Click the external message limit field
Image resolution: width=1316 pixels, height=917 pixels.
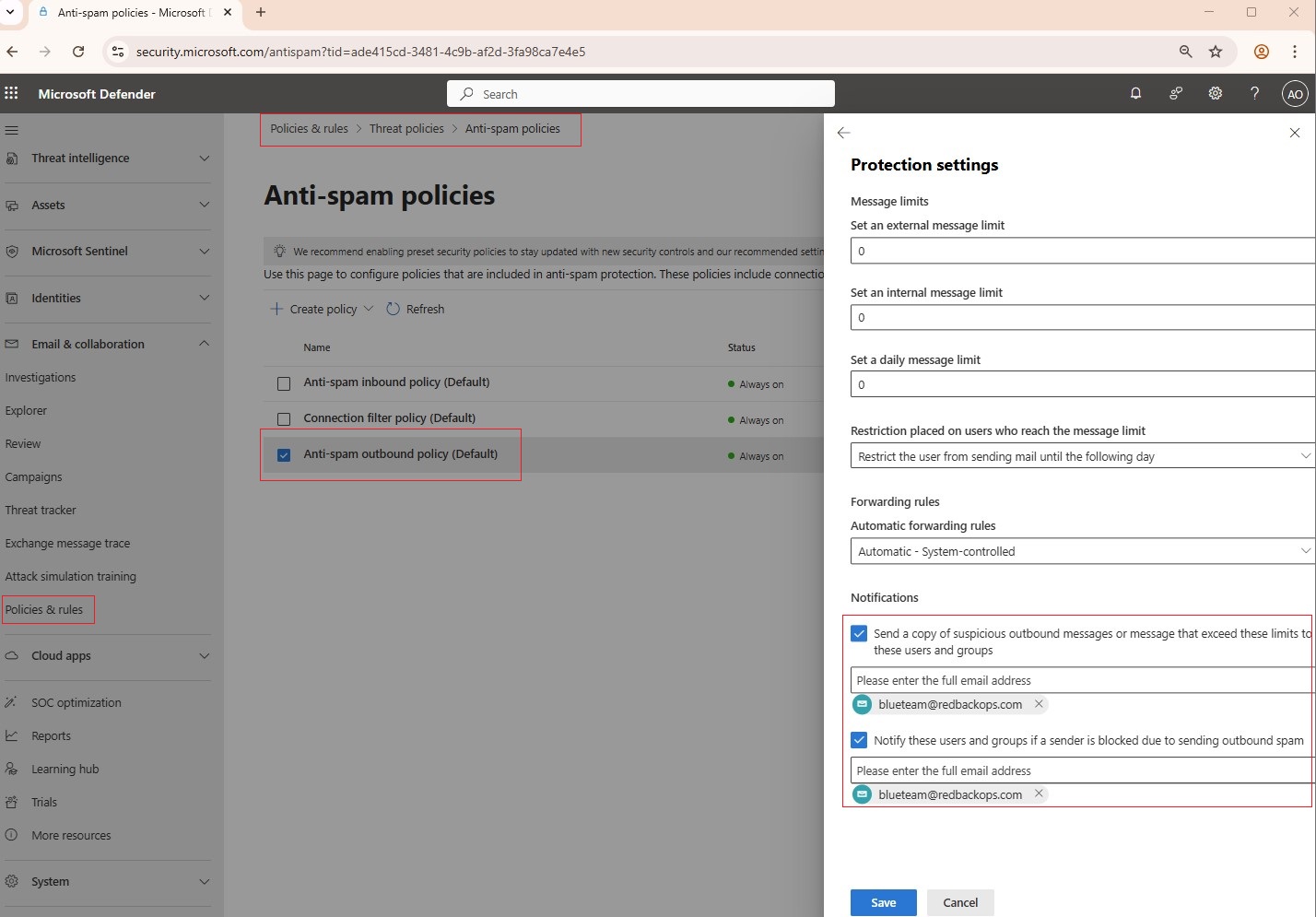(x=1083, y=251)
